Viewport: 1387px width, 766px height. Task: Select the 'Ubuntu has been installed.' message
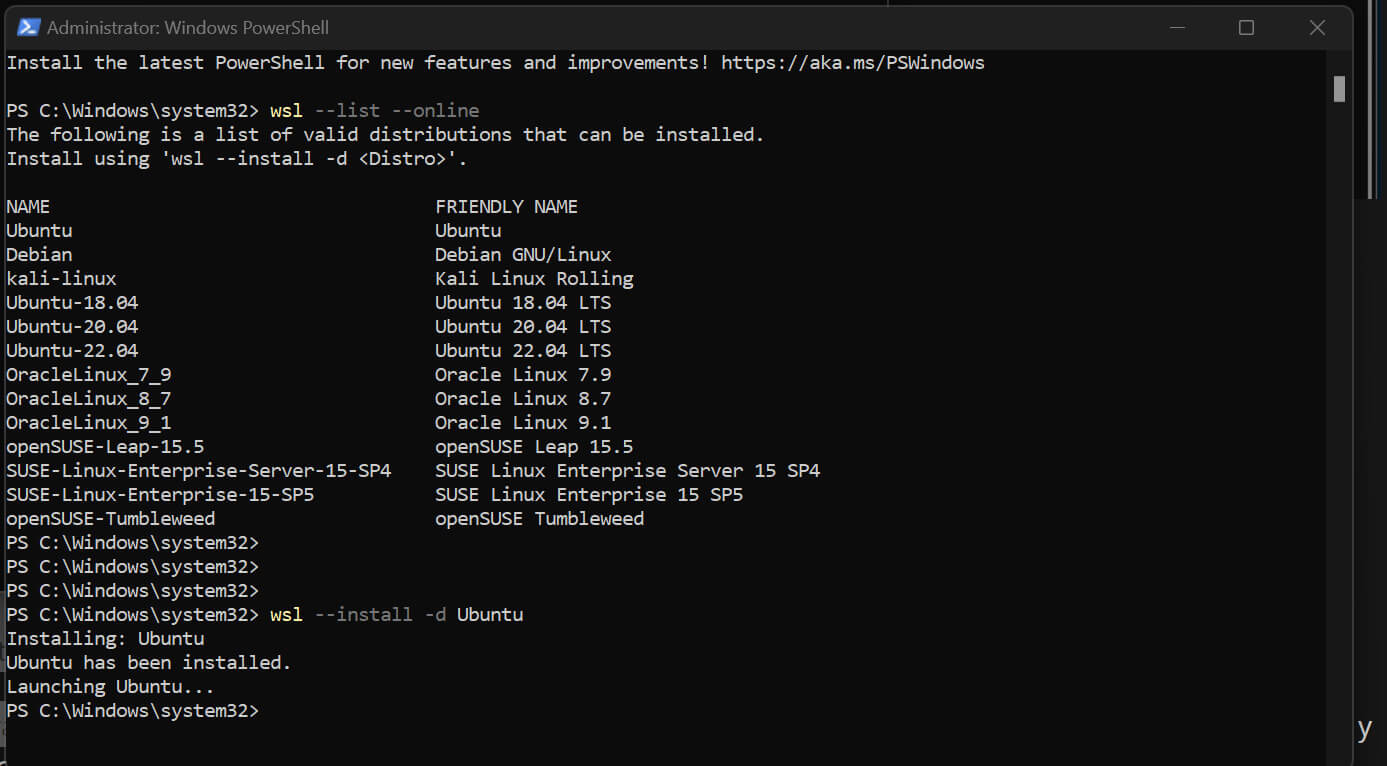[148, 662]
